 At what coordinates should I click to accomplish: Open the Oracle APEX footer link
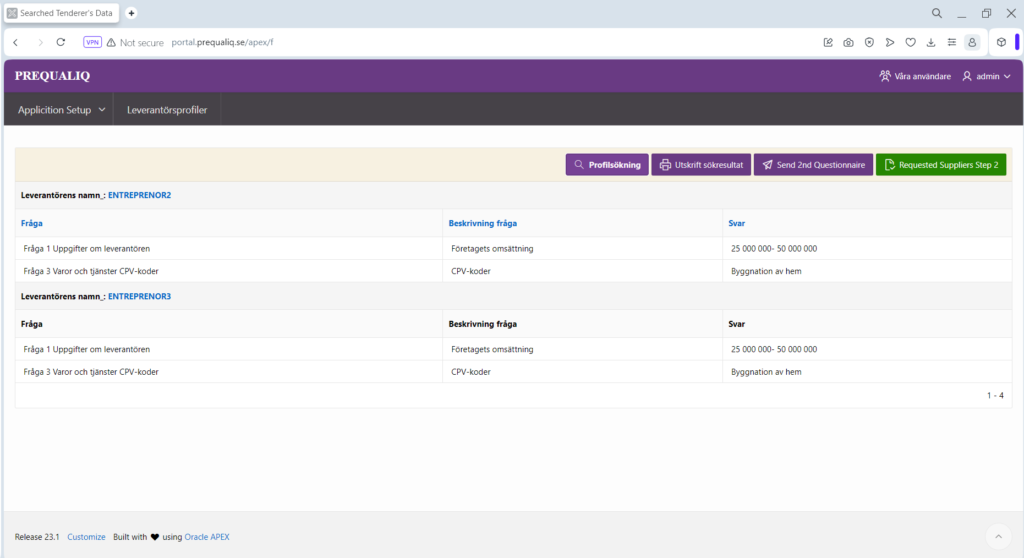click(206, 537)
